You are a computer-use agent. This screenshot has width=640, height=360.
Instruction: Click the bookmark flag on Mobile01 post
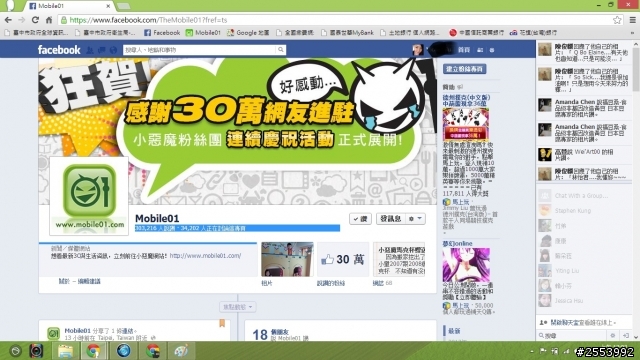(x=222, y=323)
